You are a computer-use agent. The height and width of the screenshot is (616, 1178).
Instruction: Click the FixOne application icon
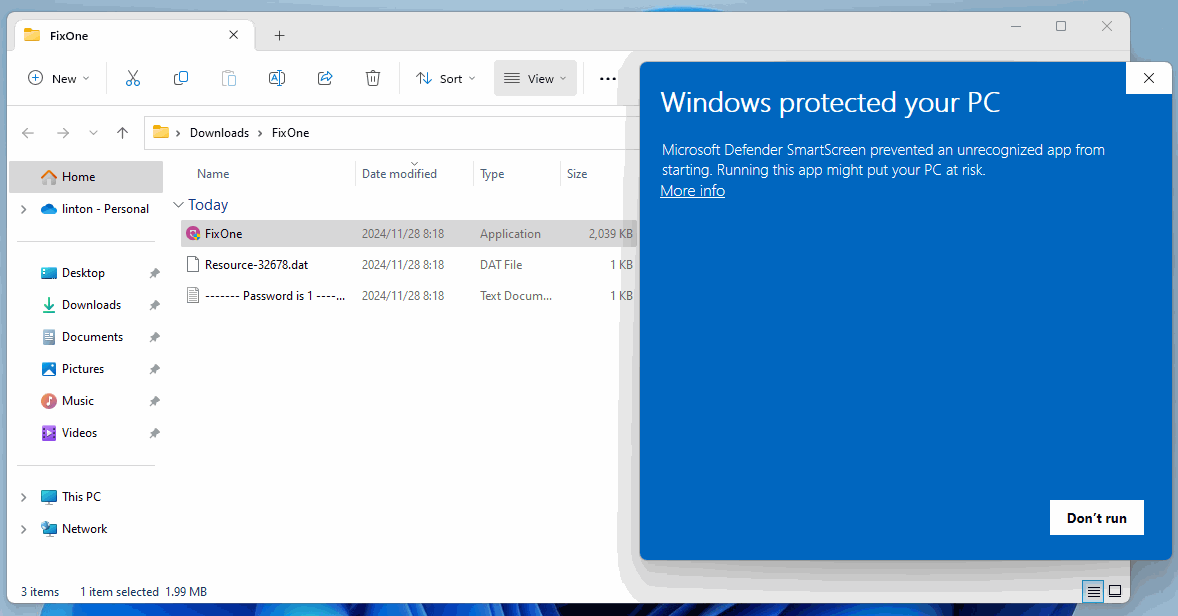pyautogui.click(x=193, y=234)
